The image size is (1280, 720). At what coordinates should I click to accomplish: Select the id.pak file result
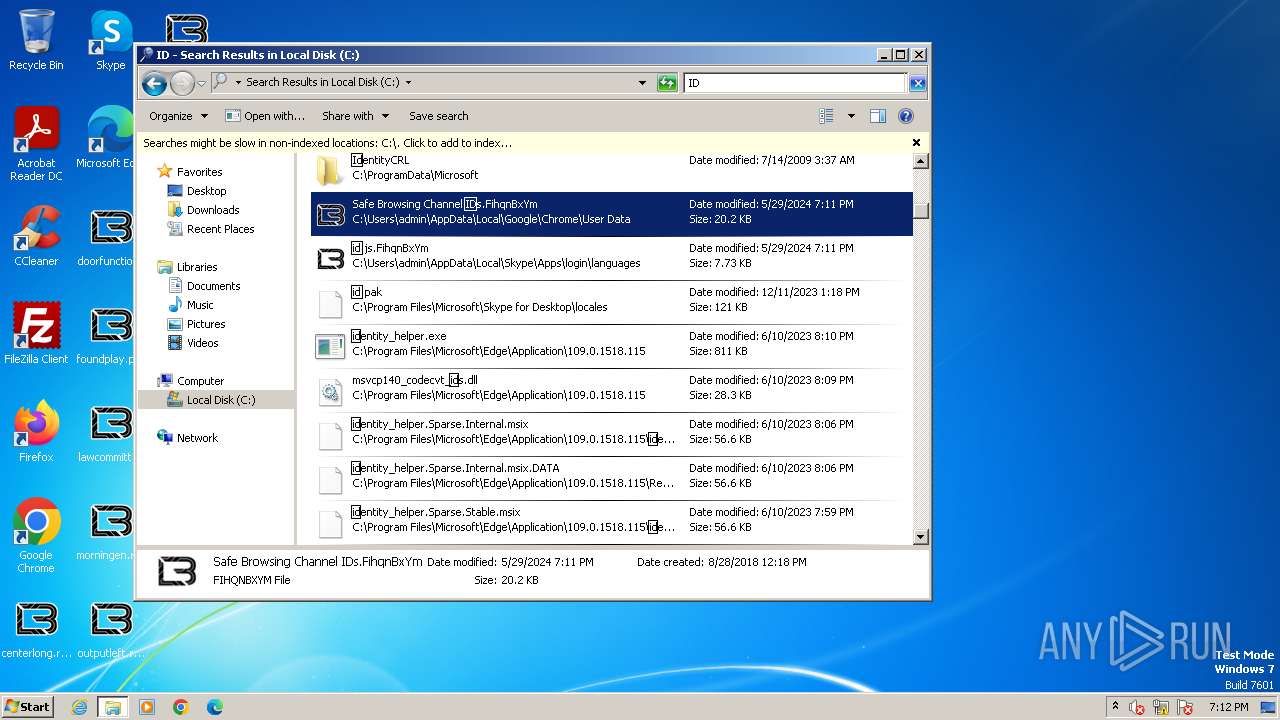(611, 302)
